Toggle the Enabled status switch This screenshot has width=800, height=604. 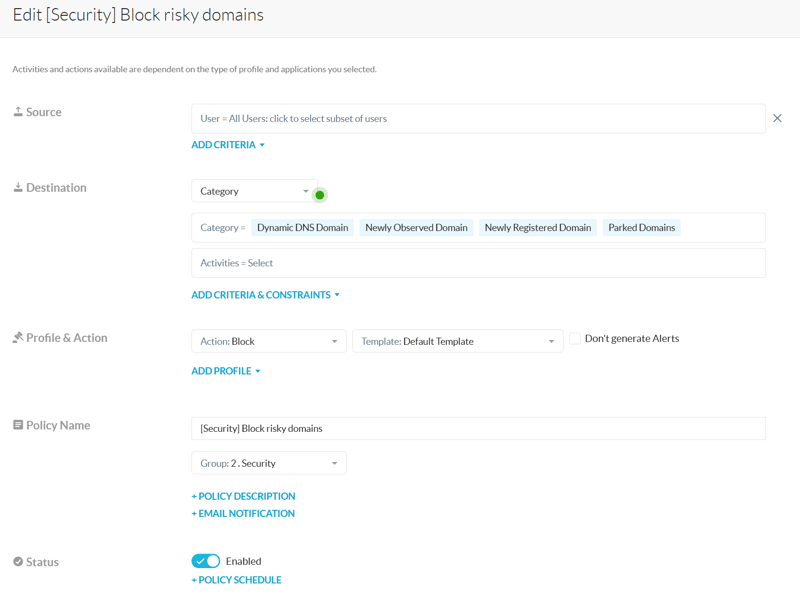point(205,561)
